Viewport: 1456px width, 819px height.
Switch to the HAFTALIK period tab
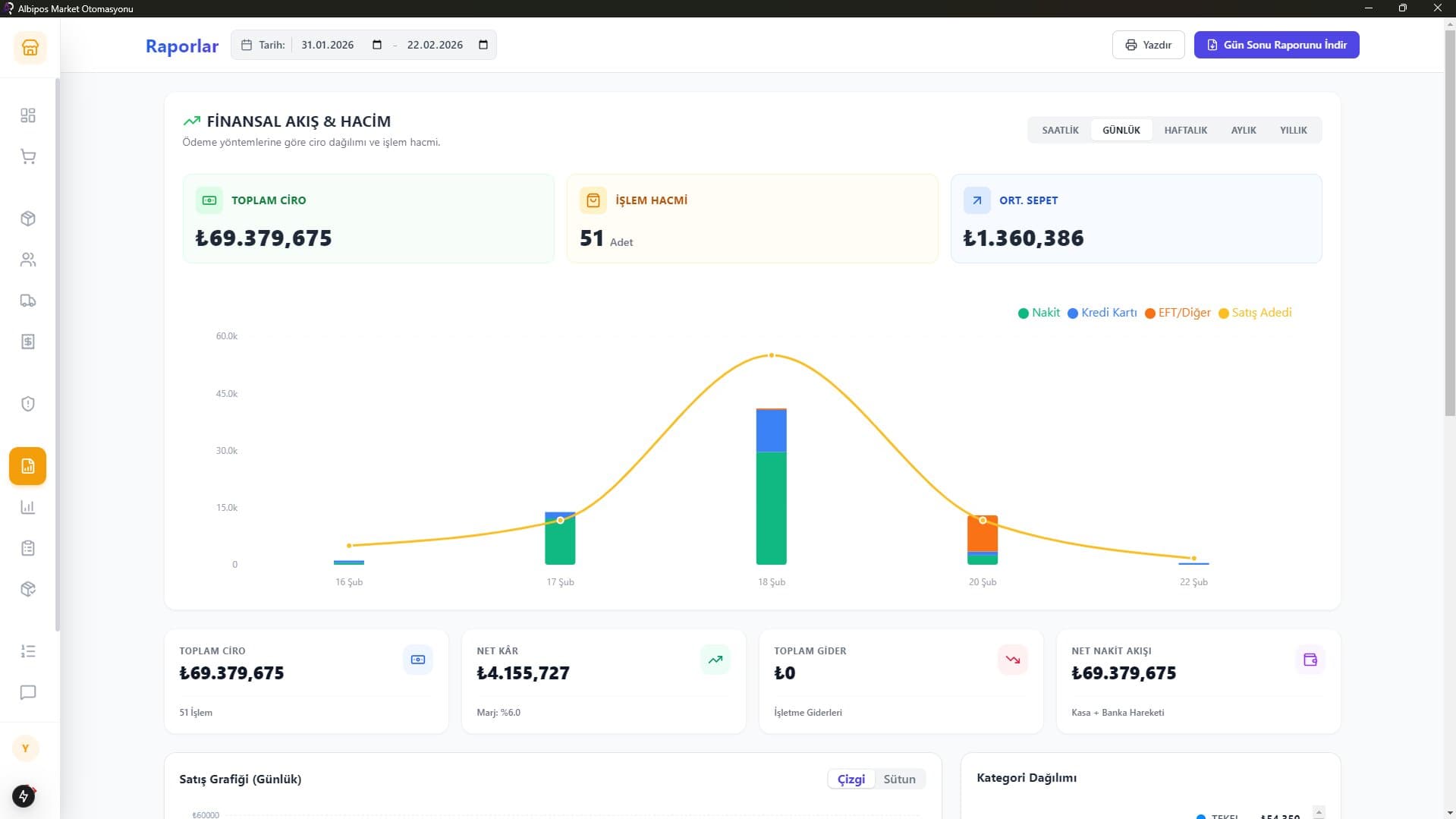click(1185, 130)
